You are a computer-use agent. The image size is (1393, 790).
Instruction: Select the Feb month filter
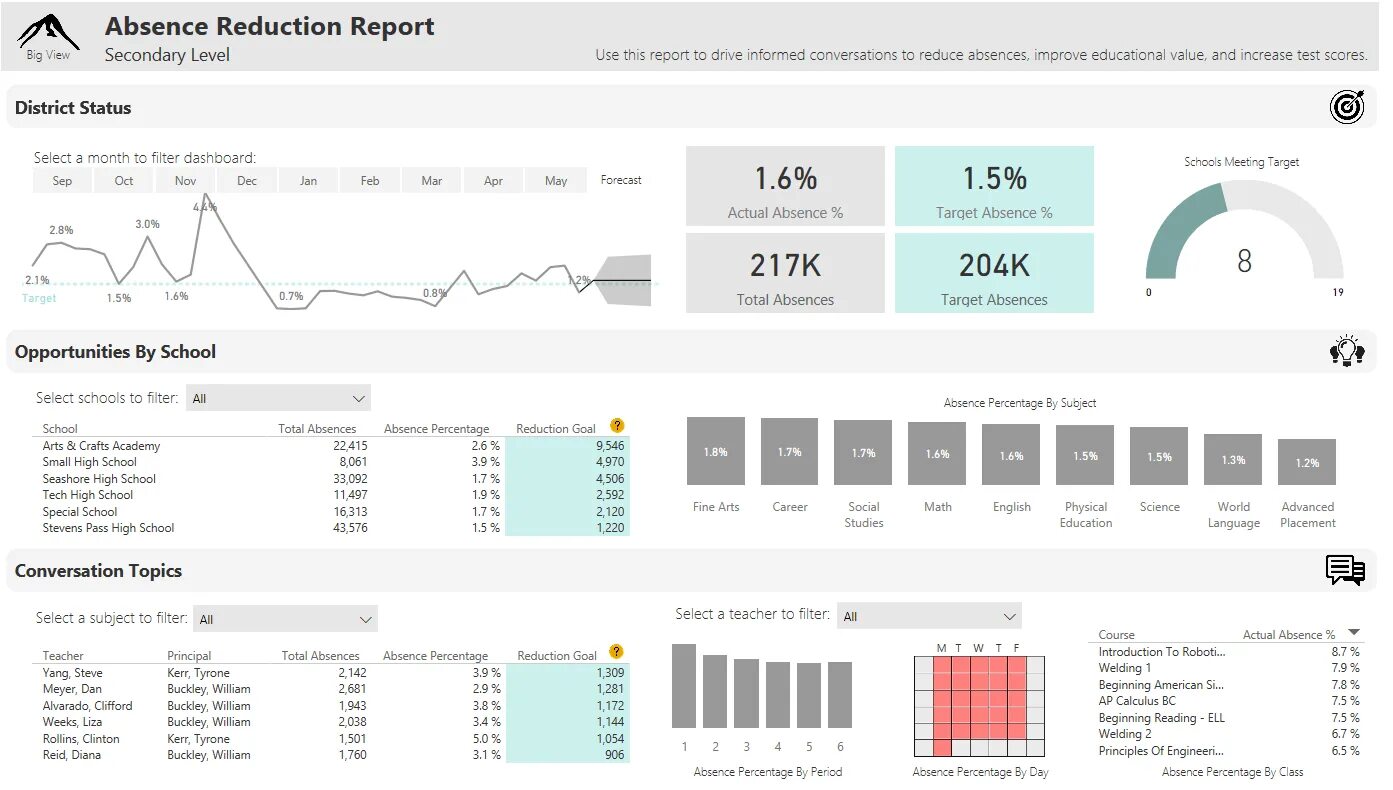coord(370,181)
